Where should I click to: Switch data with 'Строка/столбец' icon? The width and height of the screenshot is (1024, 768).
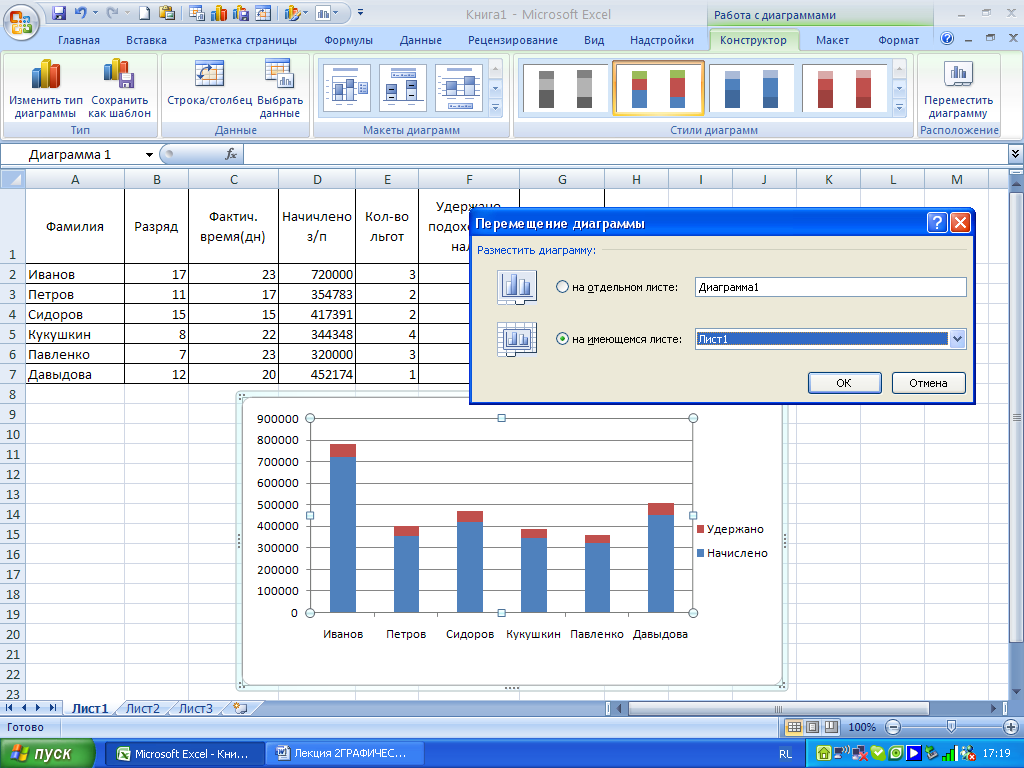coord(210,75)
